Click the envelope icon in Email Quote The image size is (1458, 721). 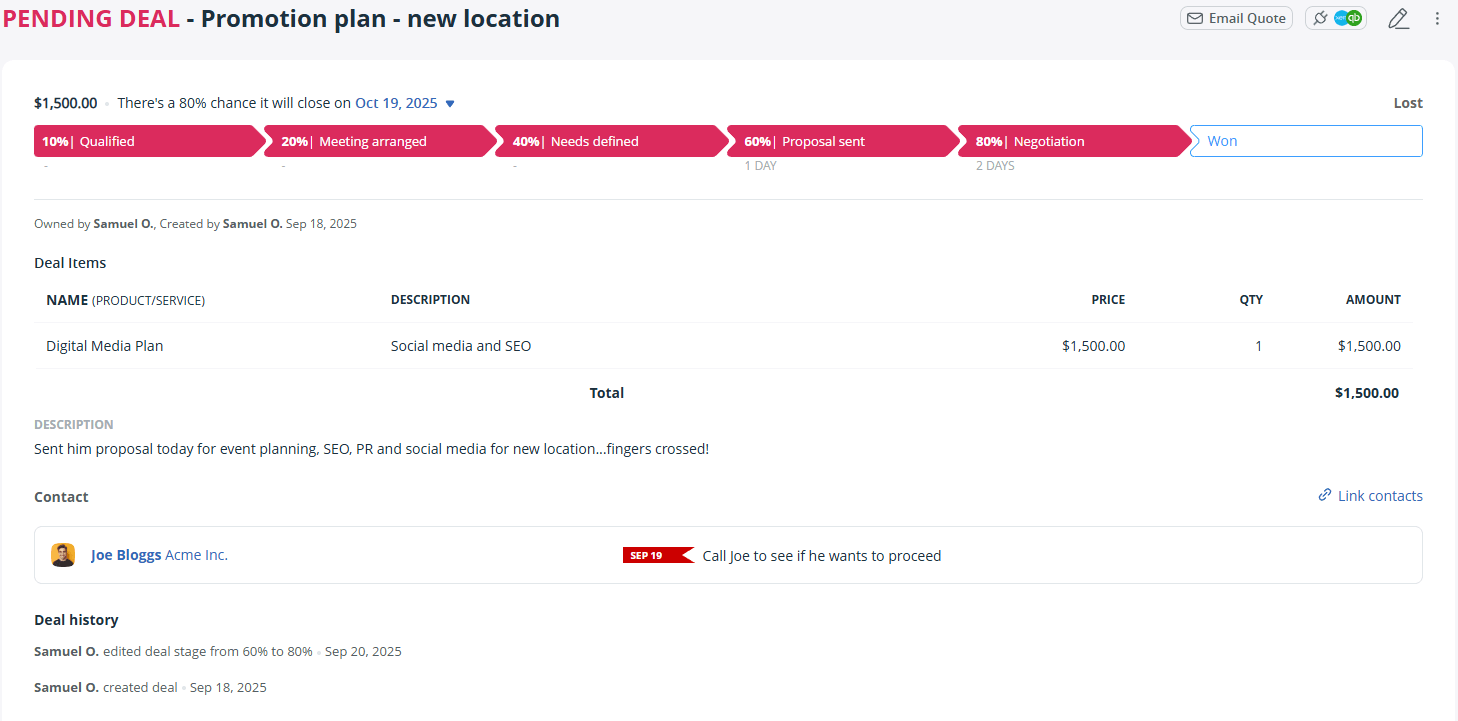pos(1195,18)
